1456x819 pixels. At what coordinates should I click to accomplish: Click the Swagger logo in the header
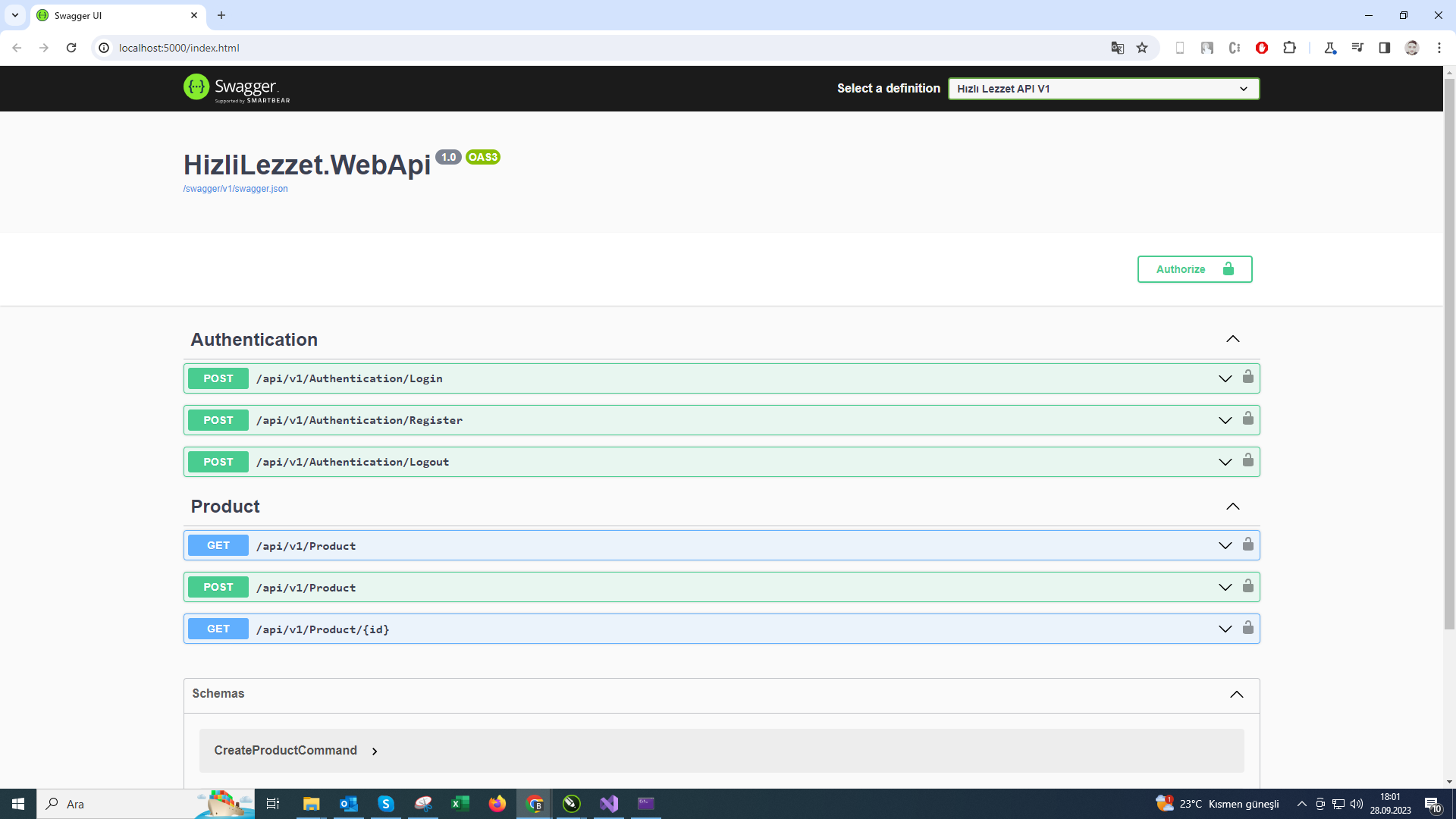pyautogui.click(x=237, y=88)
